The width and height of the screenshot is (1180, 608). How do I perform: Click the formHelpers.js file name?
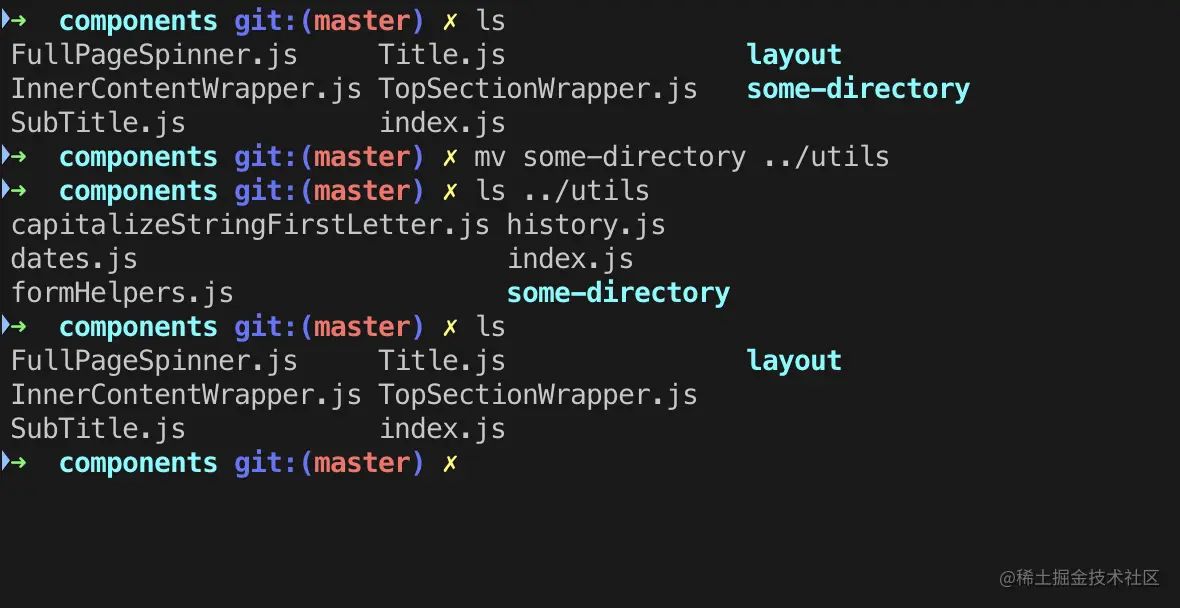[x=122, y=293]
